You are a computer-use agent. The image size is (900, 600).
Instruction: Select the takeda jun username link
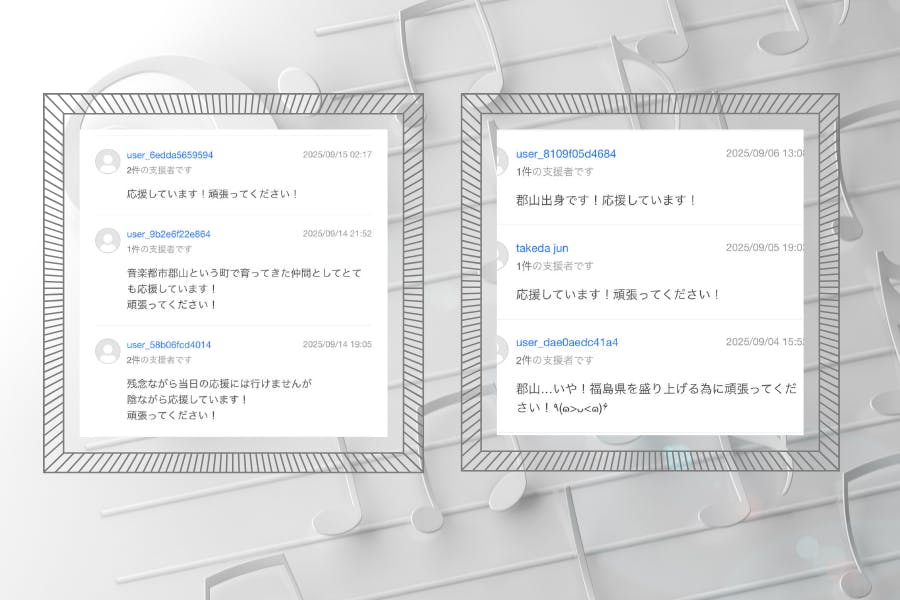(542, 248)
